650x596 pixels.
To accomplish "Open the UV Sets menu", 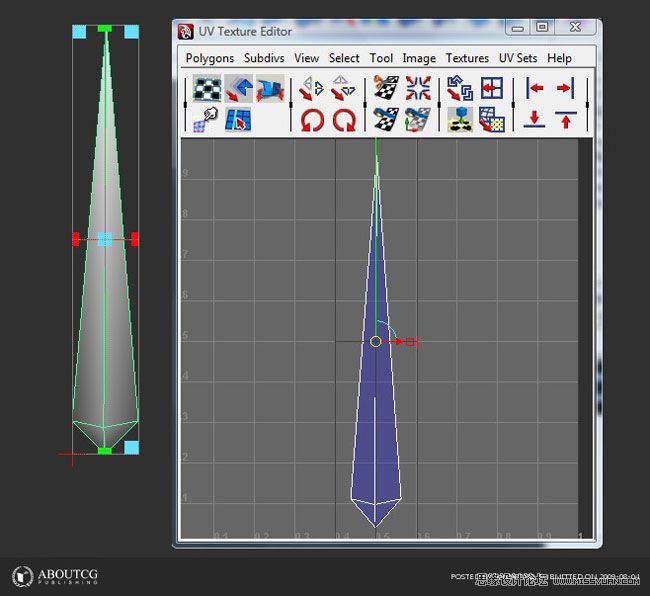I will click(518, 58).
